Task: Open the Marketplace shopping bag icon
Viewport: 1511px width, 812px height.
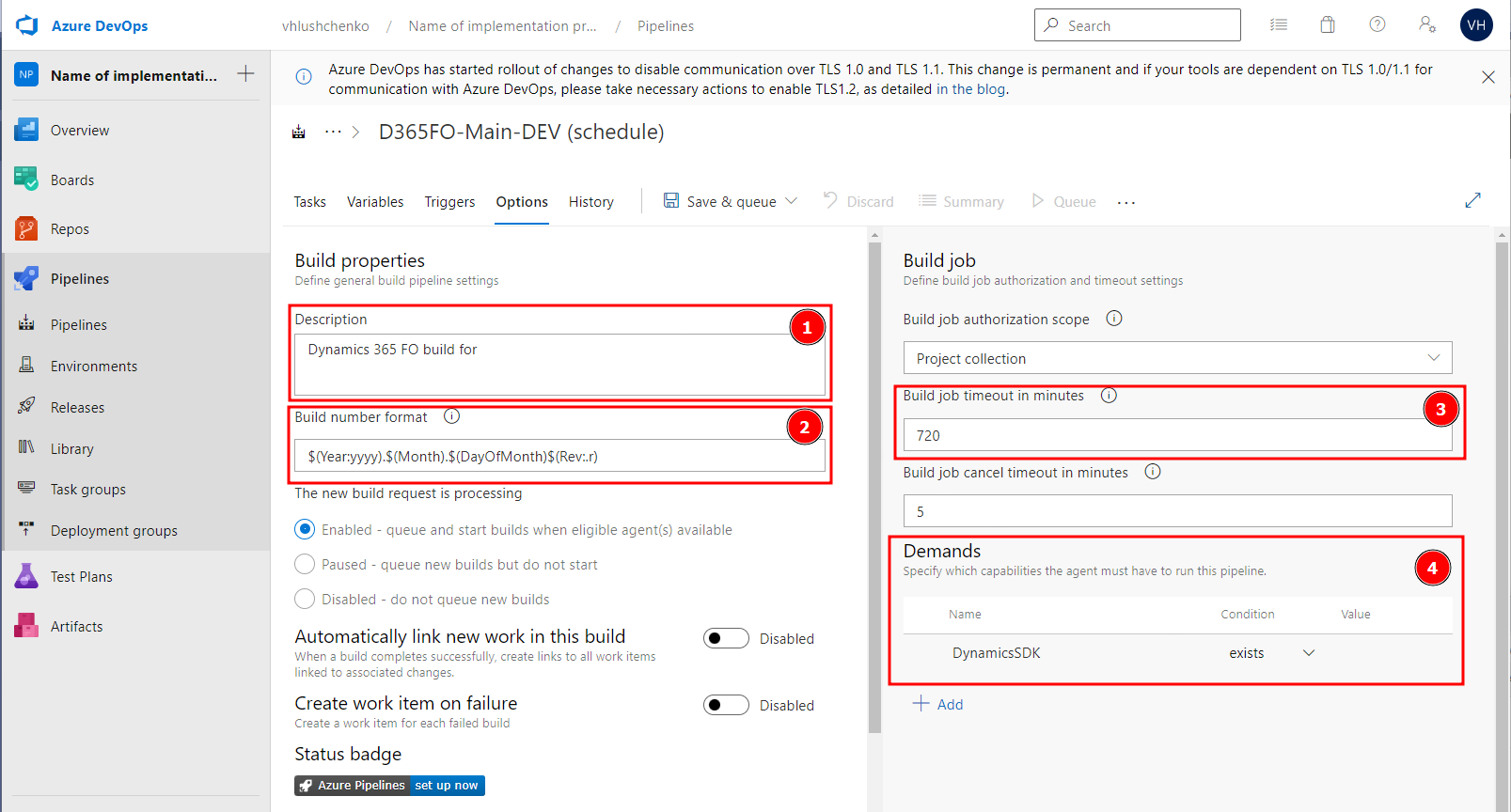Action: pyautogui.click(x=1327, y=25)
